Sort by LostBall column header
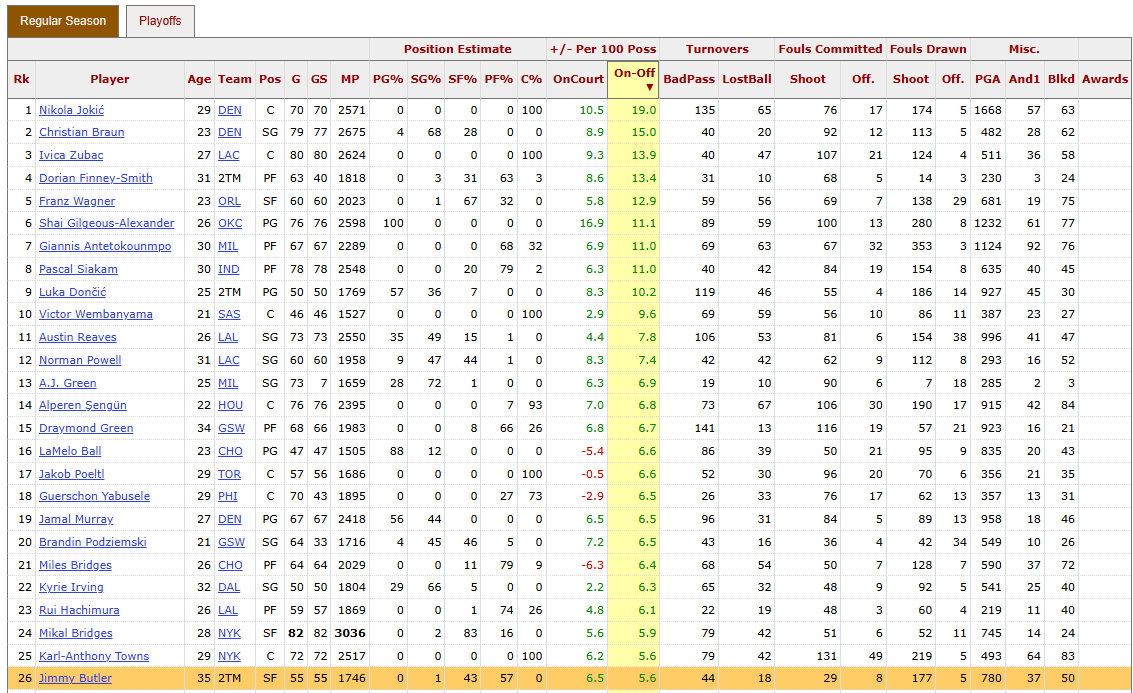The height and width of the screenshot is (693, 1133). [746, 79]
